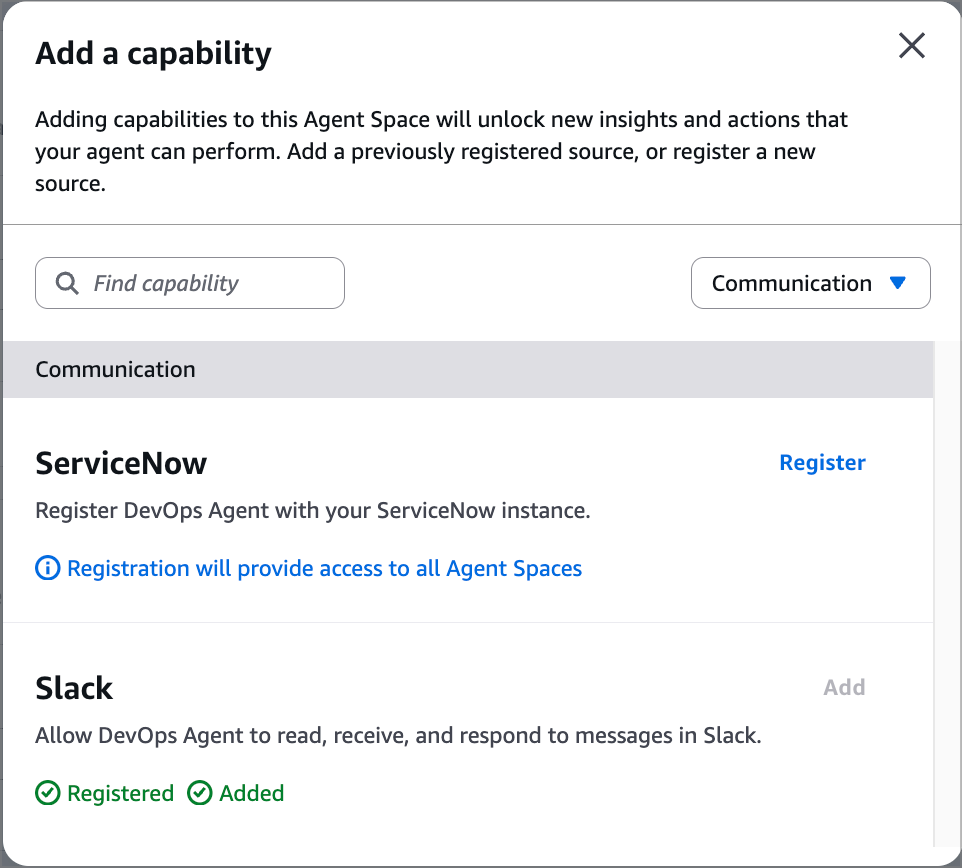This screenshot has height=868, width=962.
Task: Select the Communication section header
Action: pyautogui.click(x=116, y=369)
